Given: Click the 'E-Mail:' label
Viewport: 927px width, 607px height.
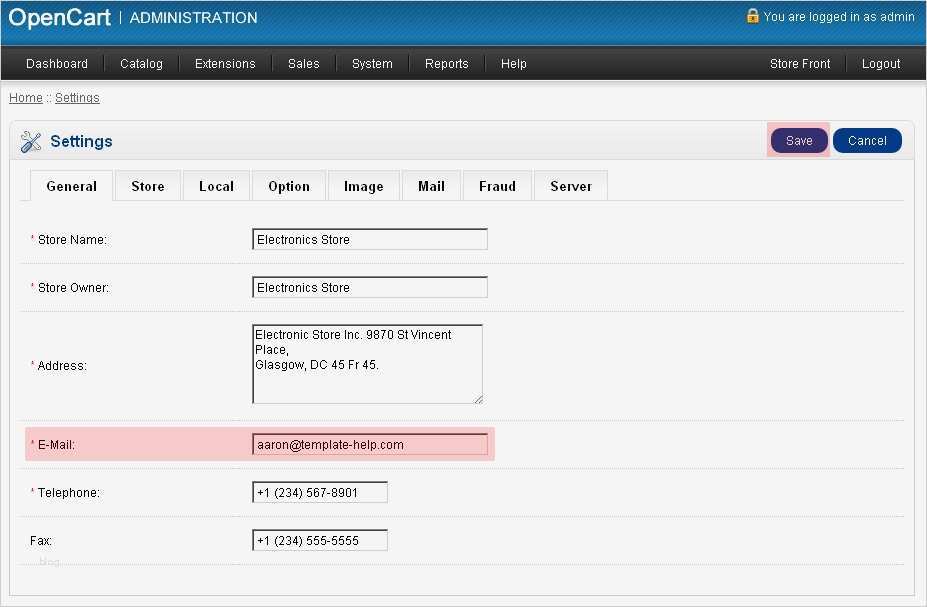Looking at the screenshot, I should [x=57, y=445].
